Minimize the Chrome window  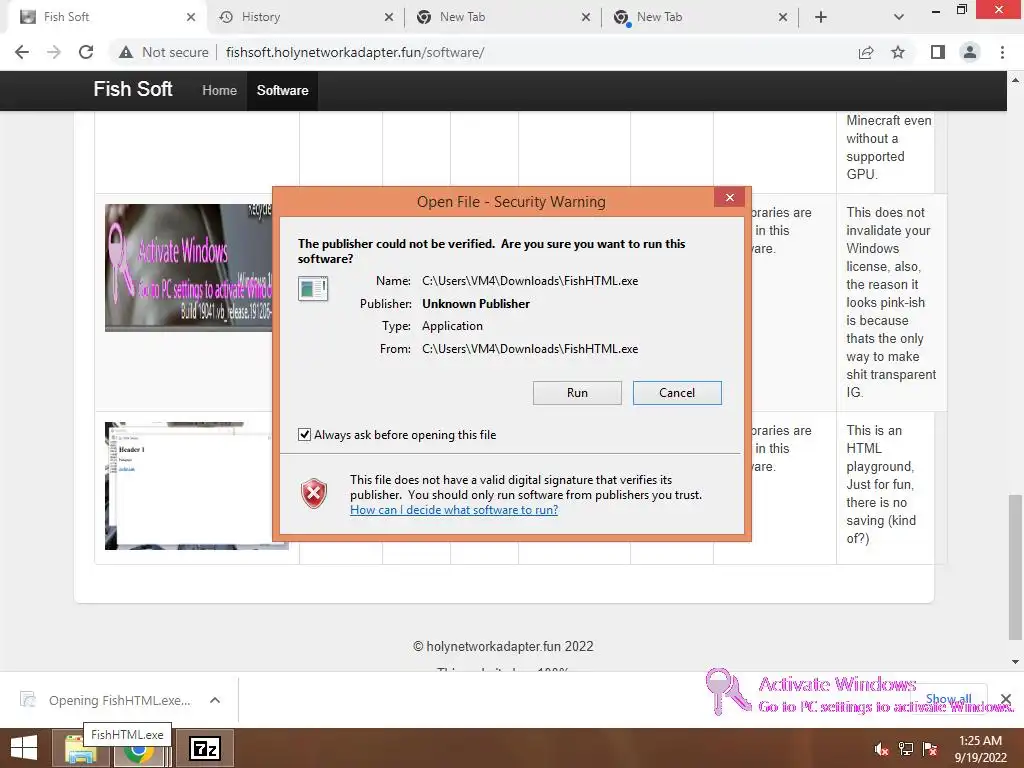click(x=936, y=10)
